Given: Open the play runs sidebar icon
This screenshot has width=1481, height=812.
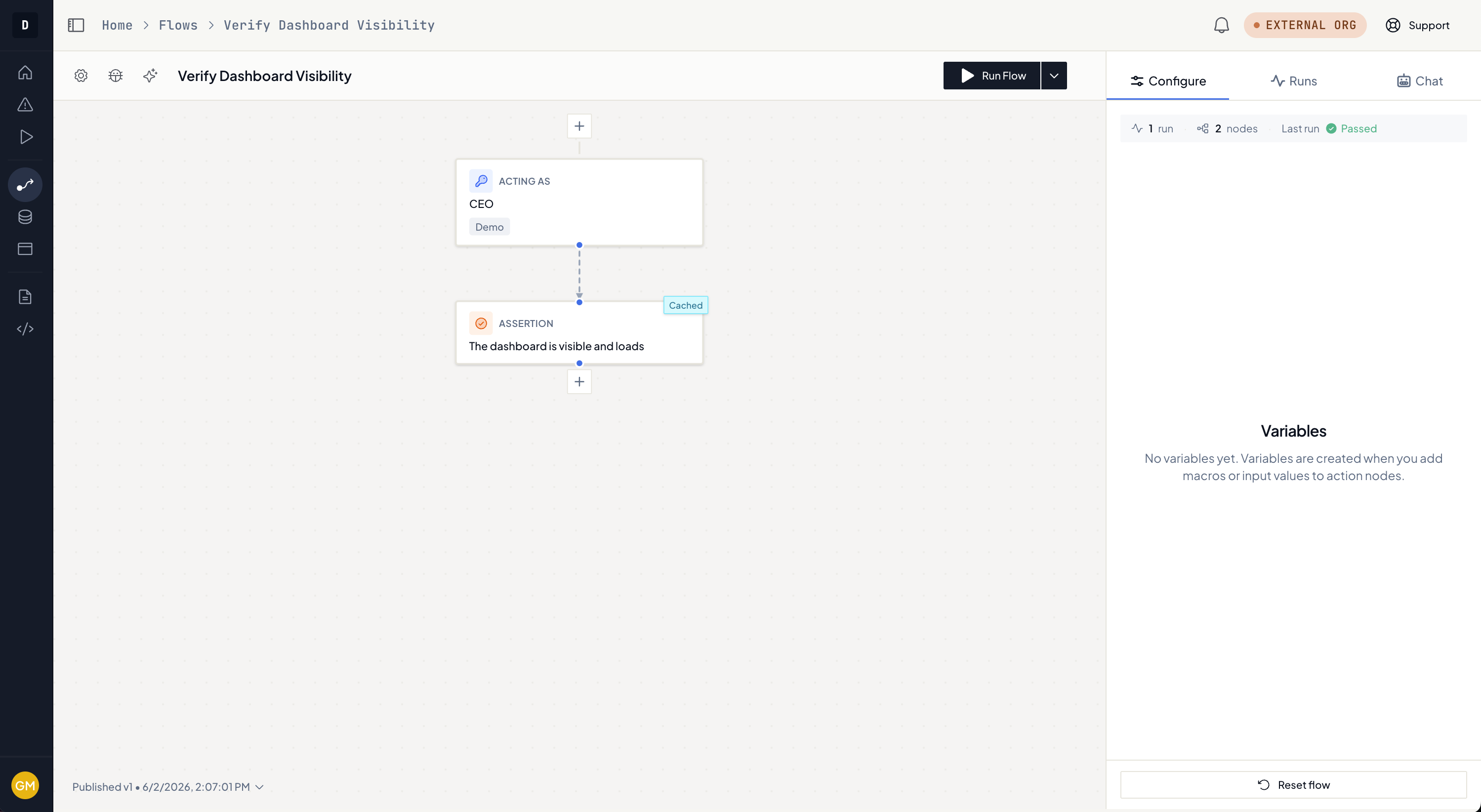Looking at the screenshot, I should pos(25,137).
